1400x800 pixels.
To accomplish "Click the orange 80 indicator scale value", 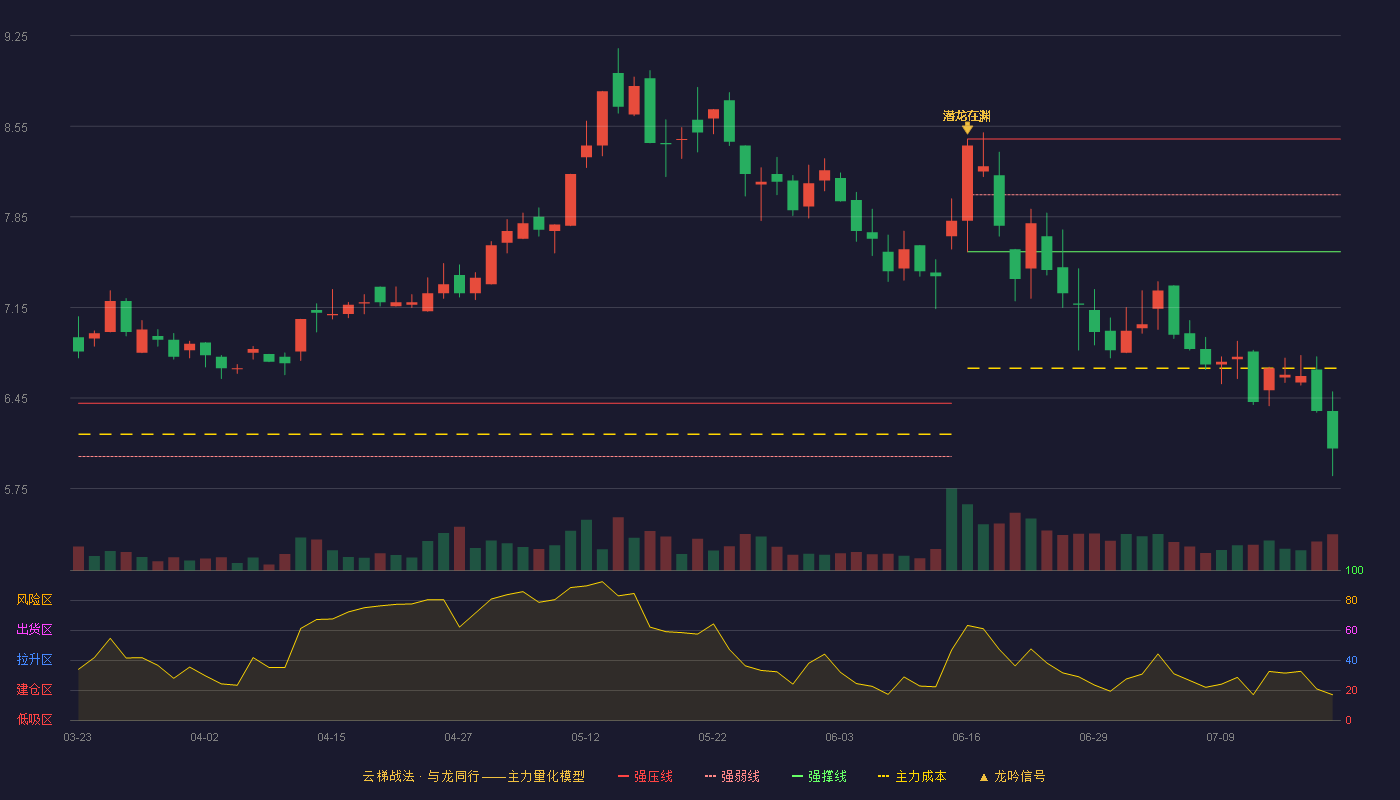I will [x=1351, y=600].
